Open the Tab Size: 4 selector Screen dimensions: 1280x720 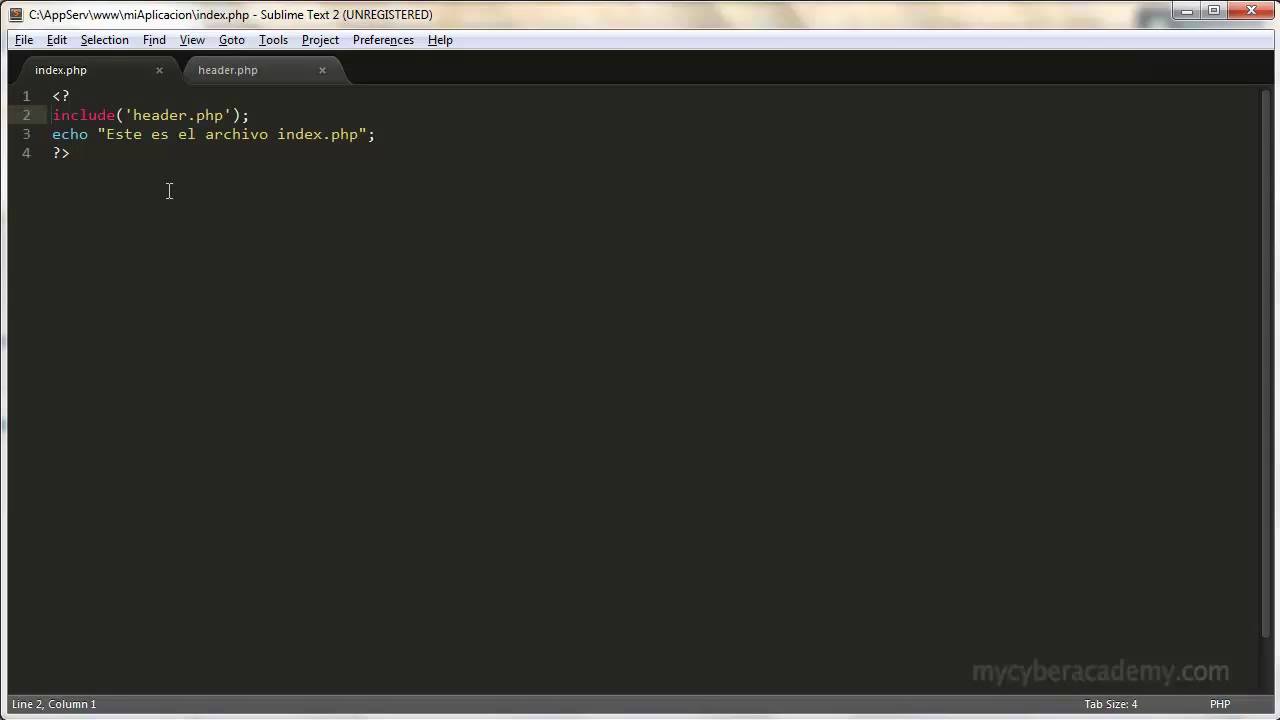click(x=1111, y=704)
